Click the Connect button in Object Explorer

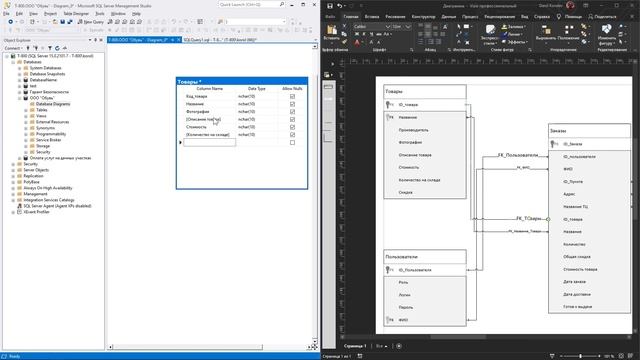tap(13, 48)
